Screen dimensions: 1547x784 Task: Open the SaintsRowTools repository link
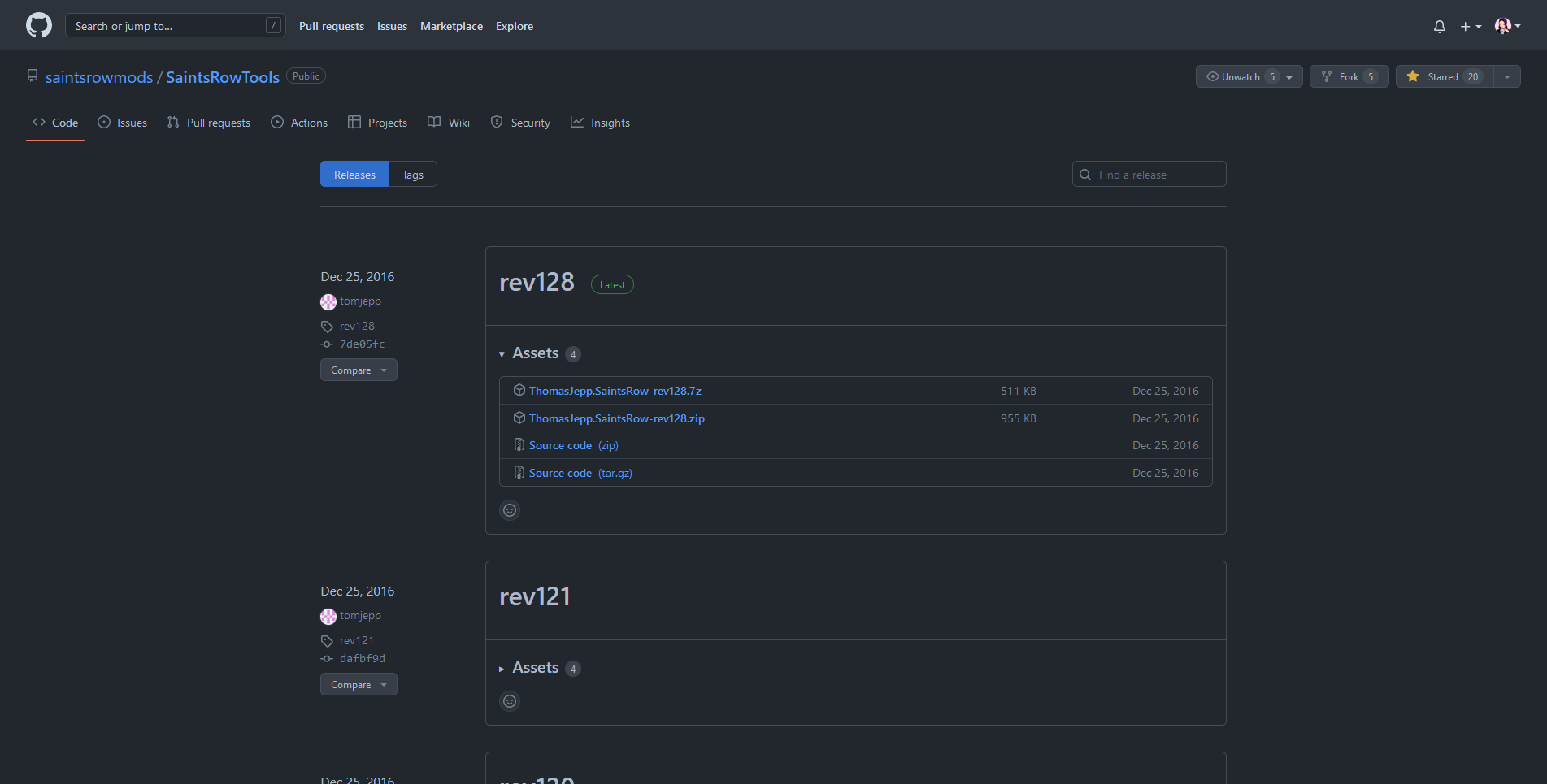point(223,77)
